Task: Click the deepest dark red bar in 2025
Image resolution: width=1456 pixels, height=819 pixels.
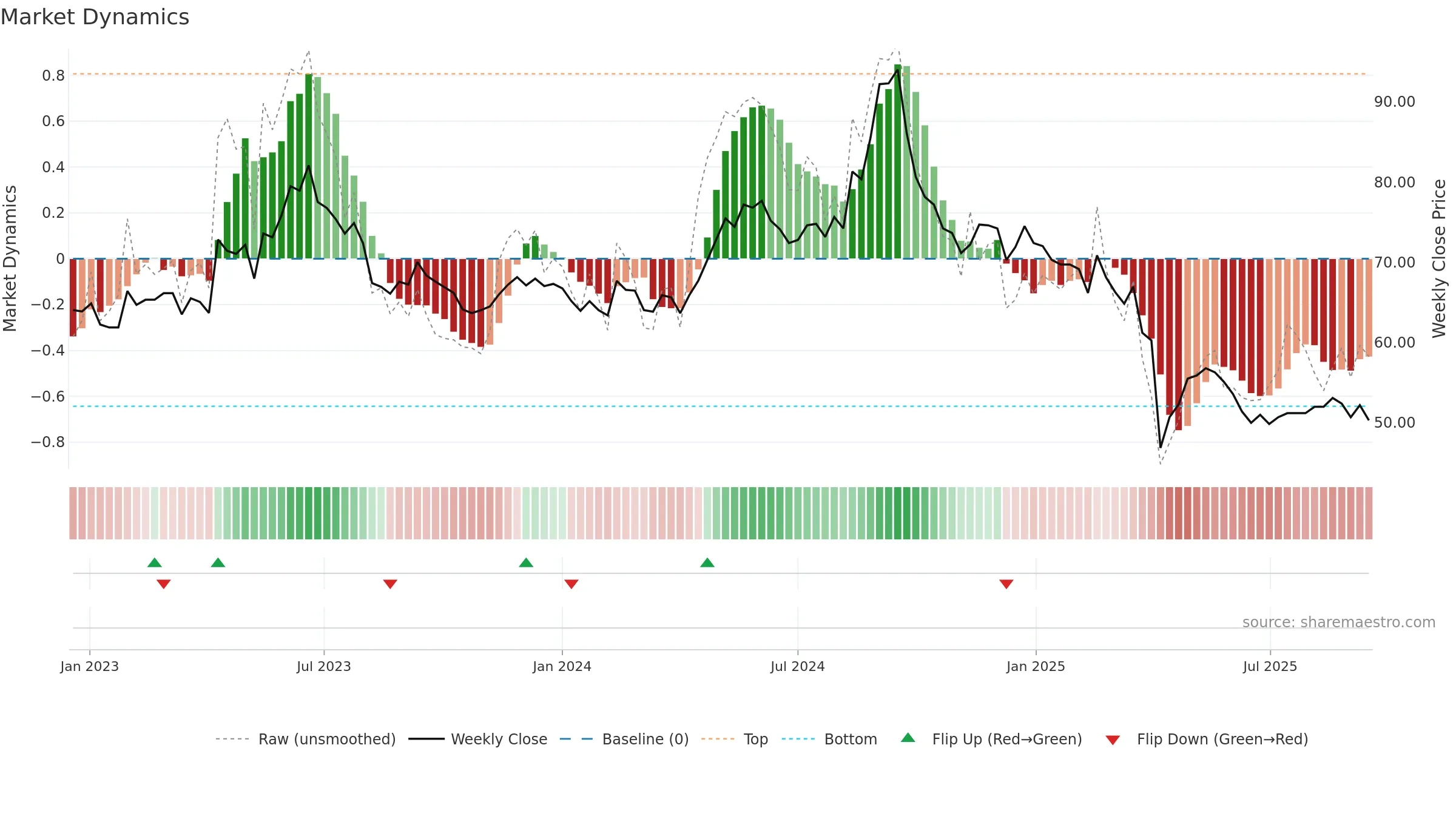Action: tap(1178, 345)
